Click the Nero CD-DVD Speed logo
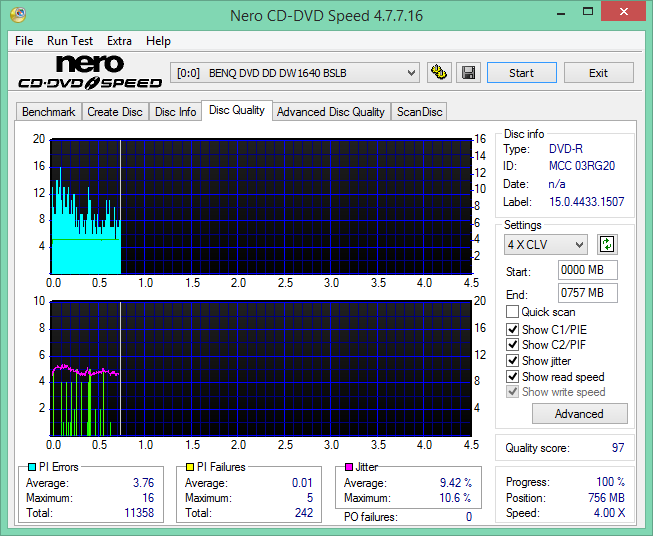Image resolution: width=653 pixels, height=536 pixels. [x=90, y=72]
